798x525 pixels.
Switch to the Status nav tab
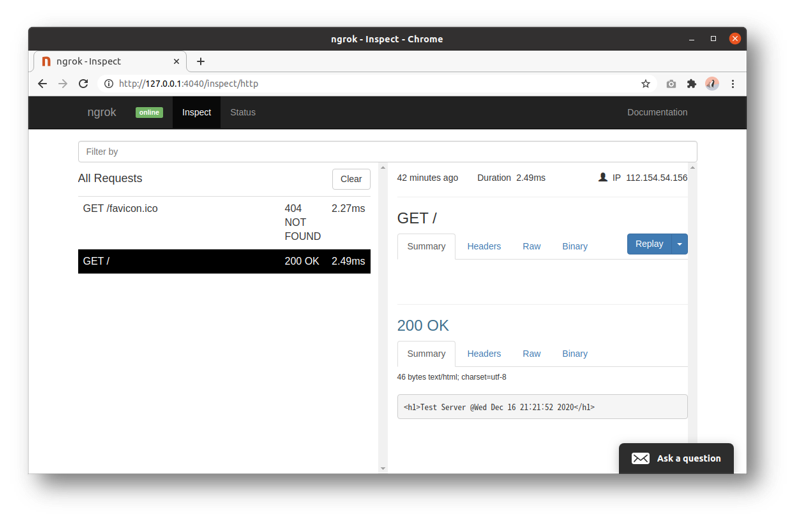click(x=243, y=112)
